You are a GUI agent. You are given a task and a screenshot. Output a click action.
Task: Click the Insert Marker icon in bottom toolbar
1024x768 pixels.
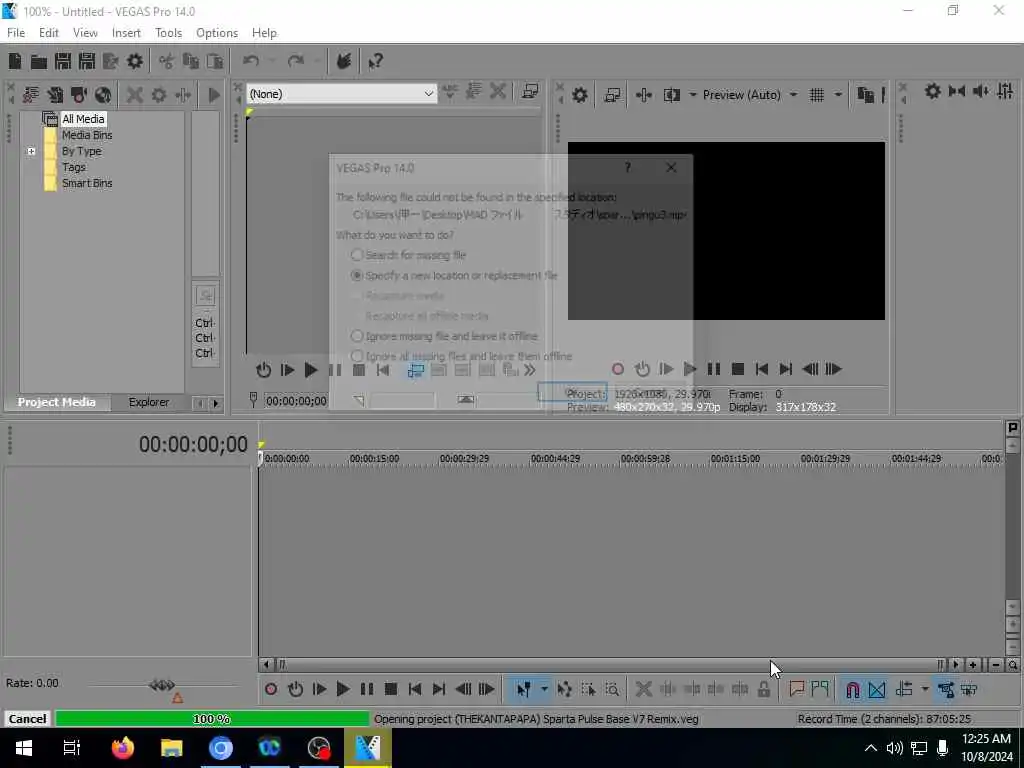796,688
